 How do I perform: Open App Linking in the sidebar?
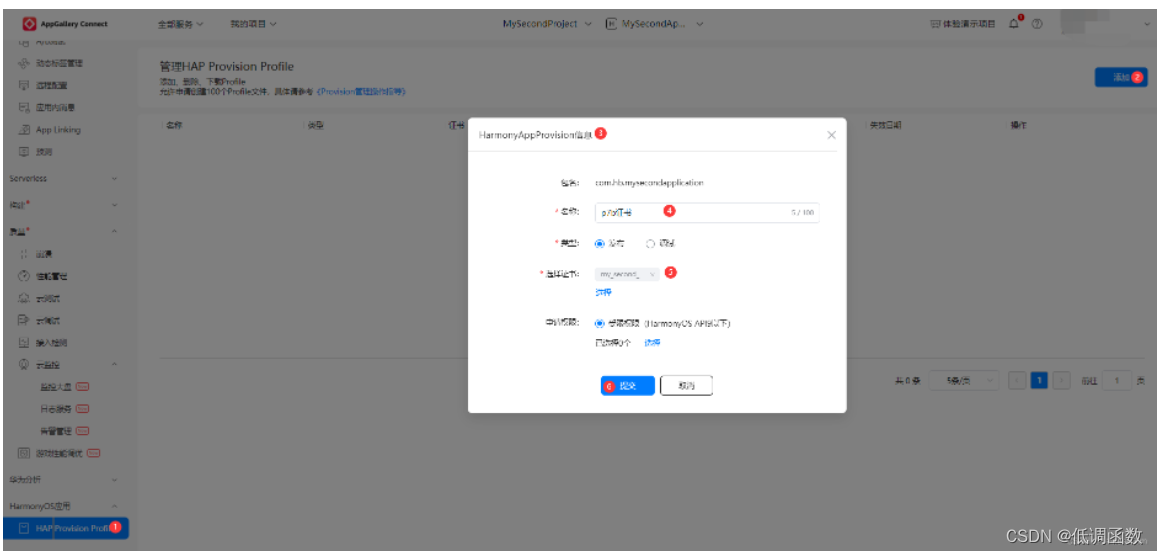(x=58, y=130)
